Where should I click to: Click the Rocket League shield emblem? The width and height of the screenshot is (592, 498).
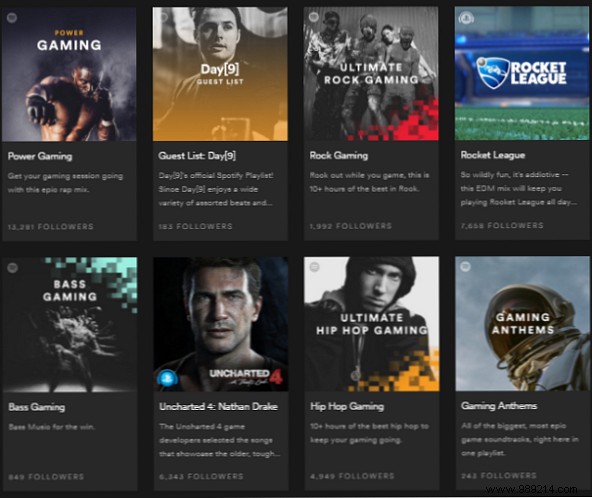492,72
